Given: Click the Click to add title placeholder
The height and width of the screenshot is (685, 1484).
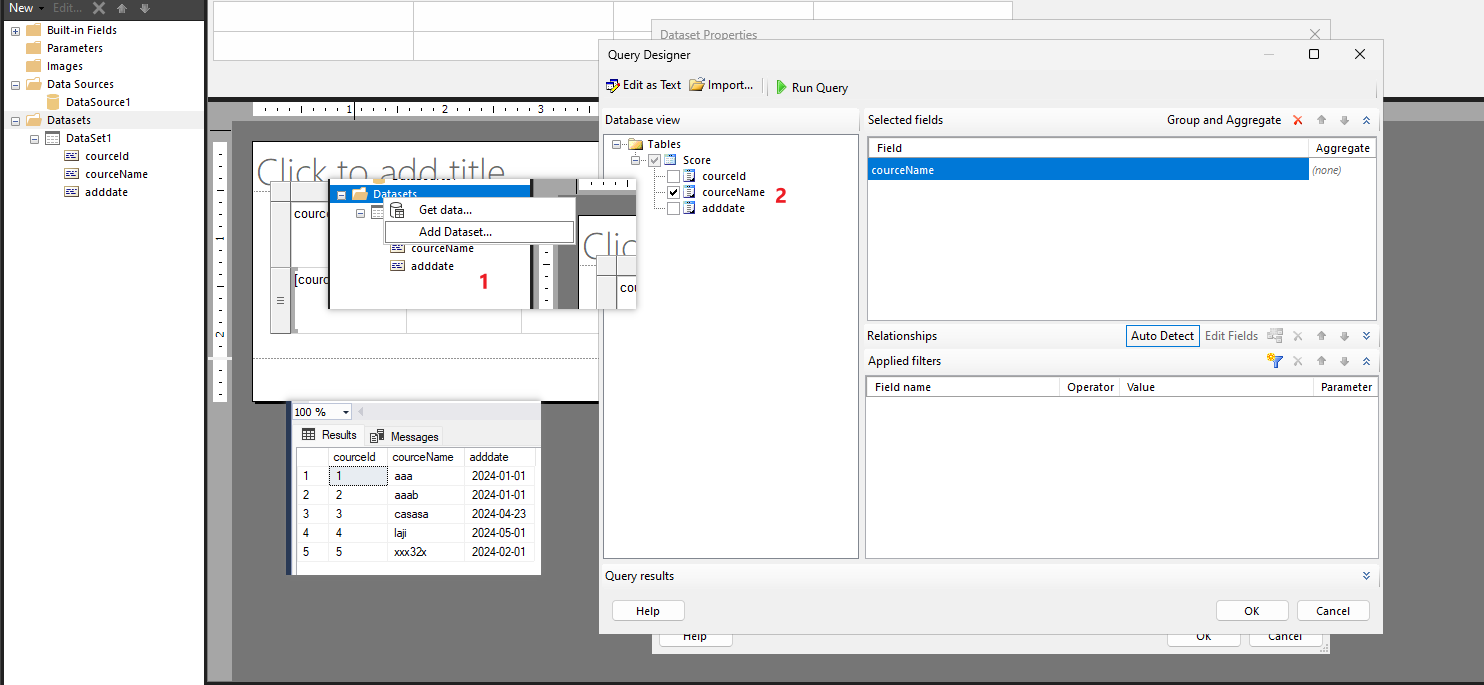Looking at the screenshot, I should [380, 171].
